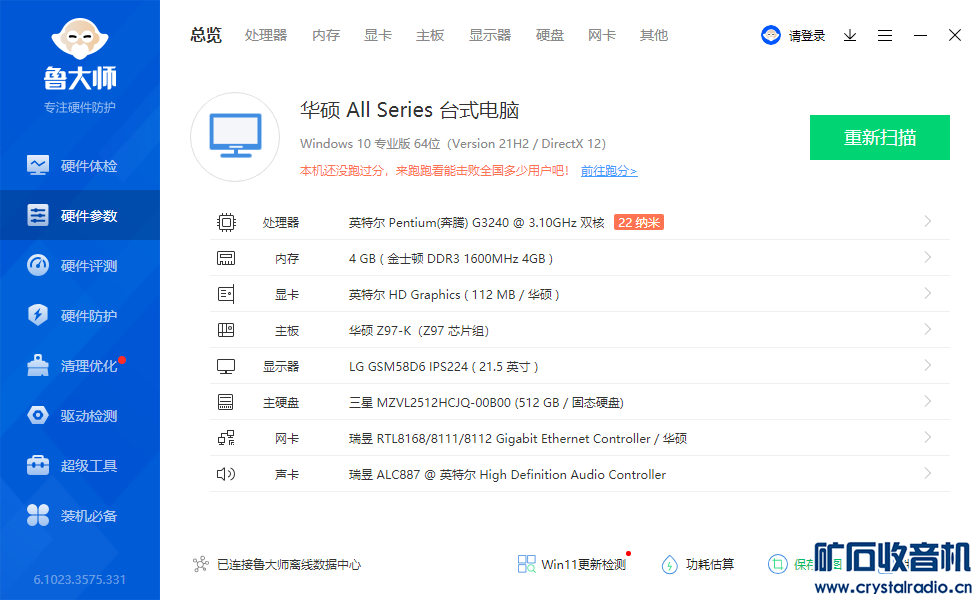The width and height of the screenshot is (980, 600).
Task: Click 英特尔 Pentium G3240 processor text
Action: (x=477, y=222)
